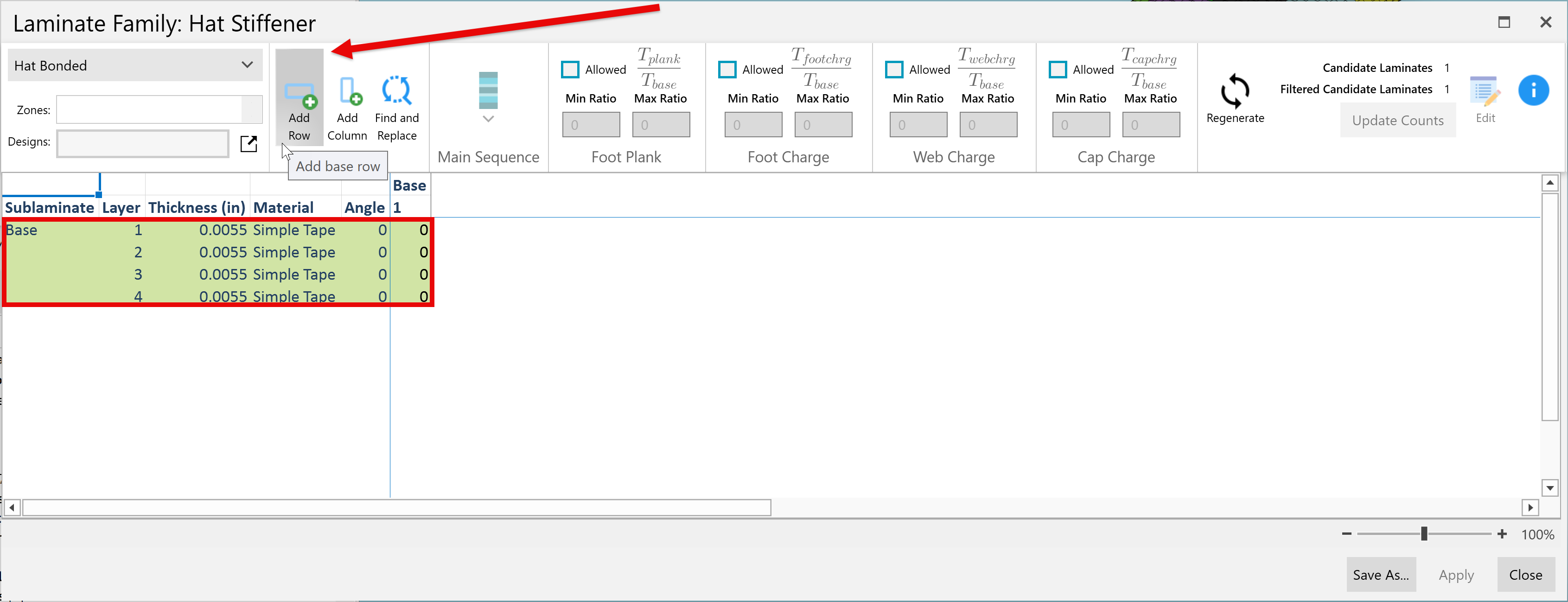Click Web Charge Min Ratio field
This screenshot has width=1568, height=602.
[x=918, y=125]
